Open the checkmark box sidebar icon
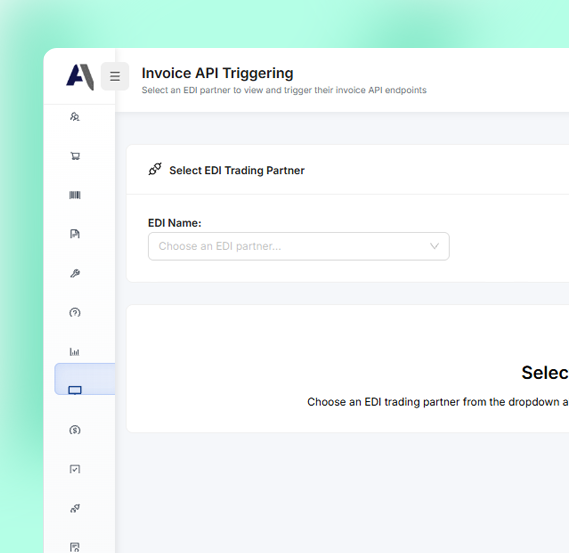 [75, 469]
